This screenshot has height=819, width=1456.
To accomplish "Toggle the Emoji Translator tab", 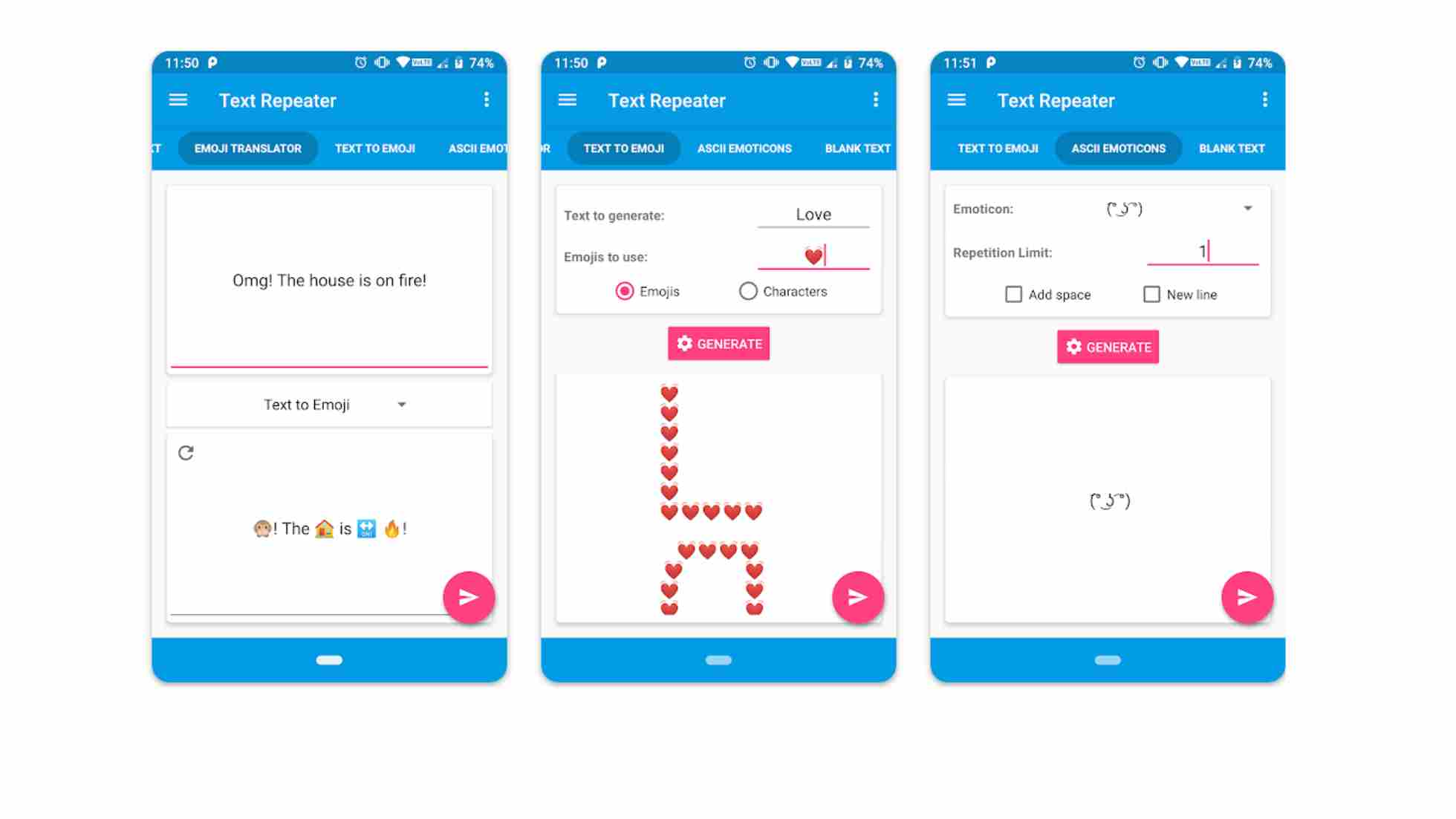I will coord(247,148).
